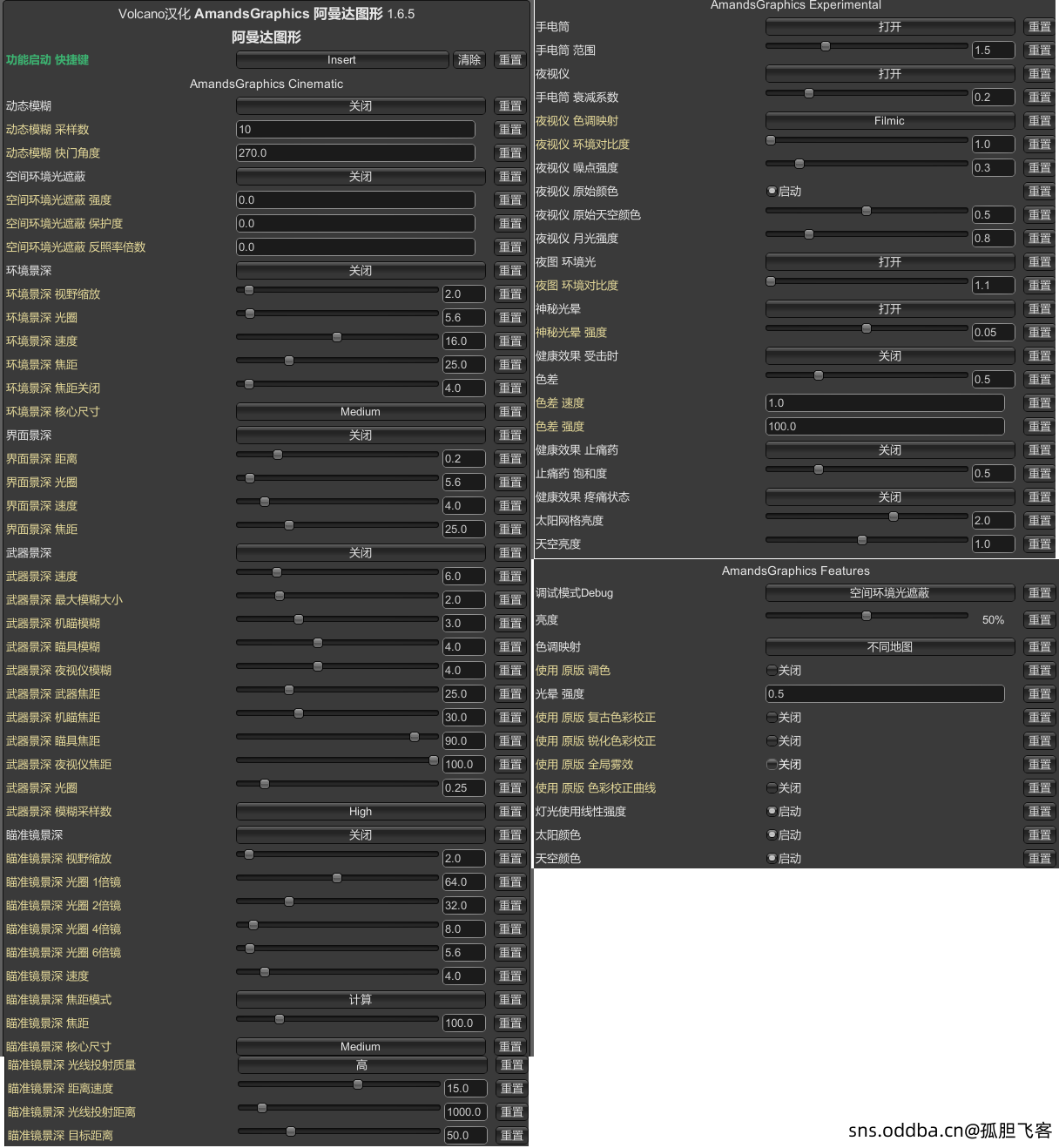Edit the 色差 速度 field
The image size is (1059, 1148).
coord(885,403)
